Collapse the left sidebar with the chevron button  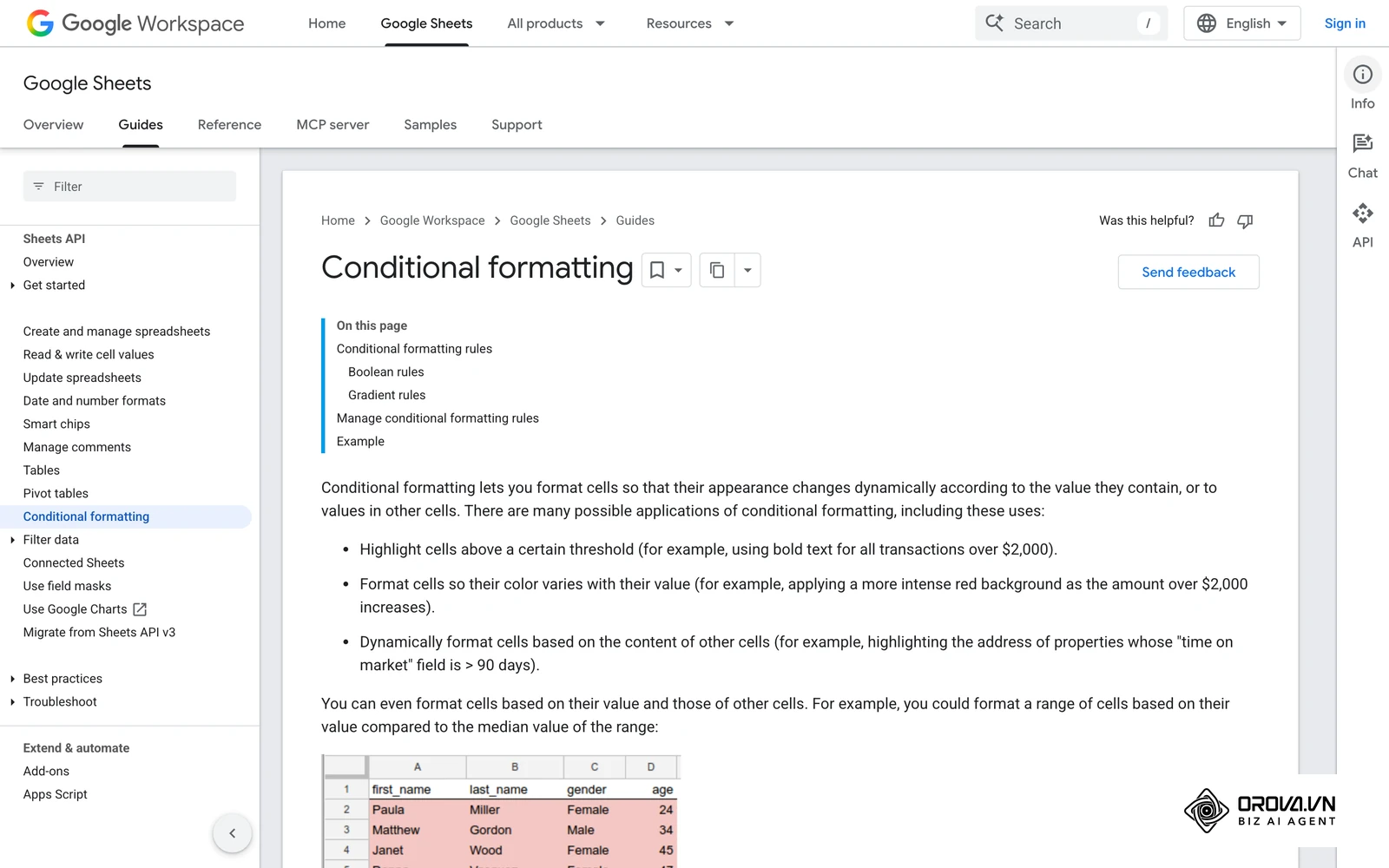coord(232,833)
